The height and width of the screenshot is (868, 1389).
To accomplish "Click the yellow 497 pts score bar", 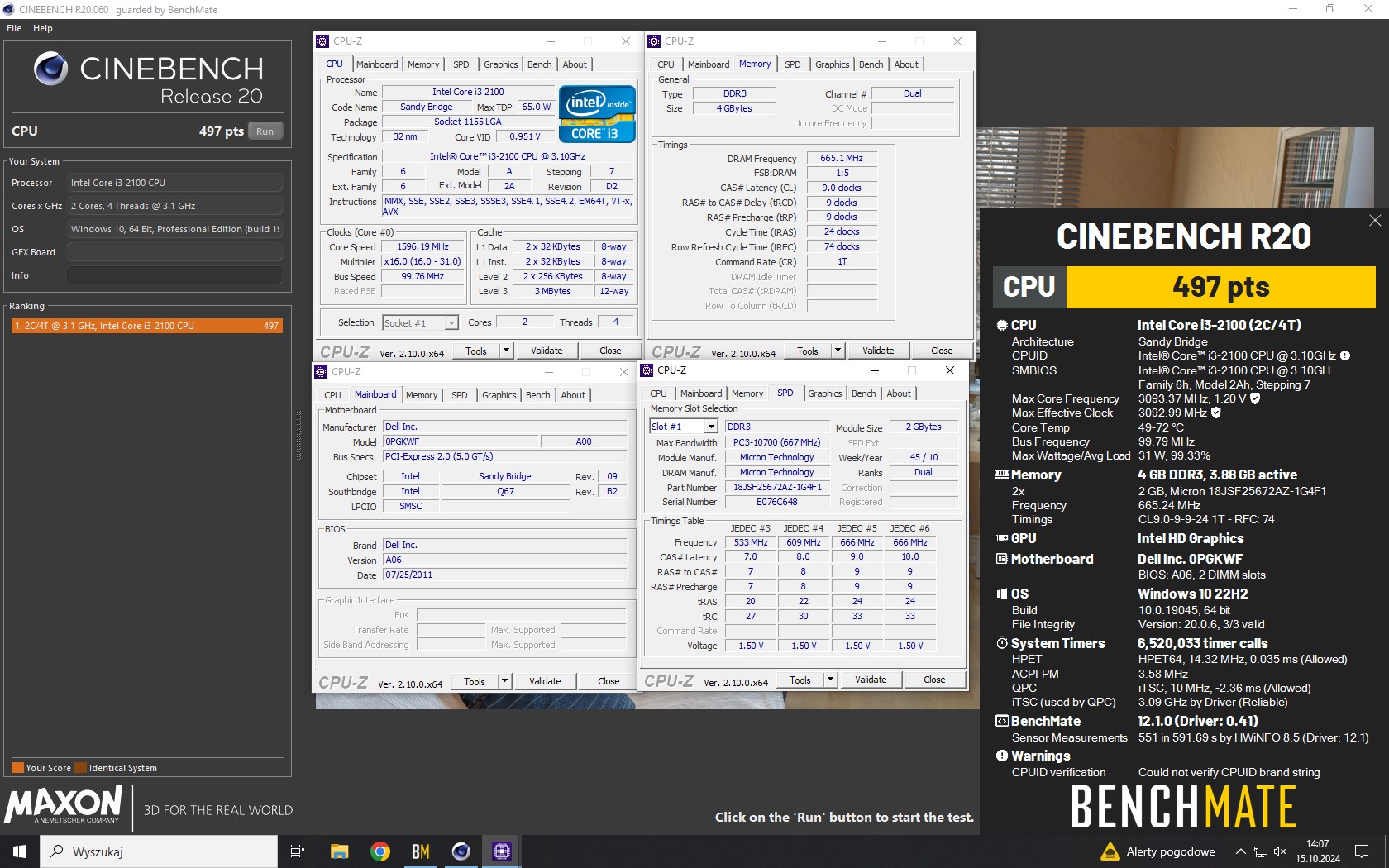I will coord(1221,287).
